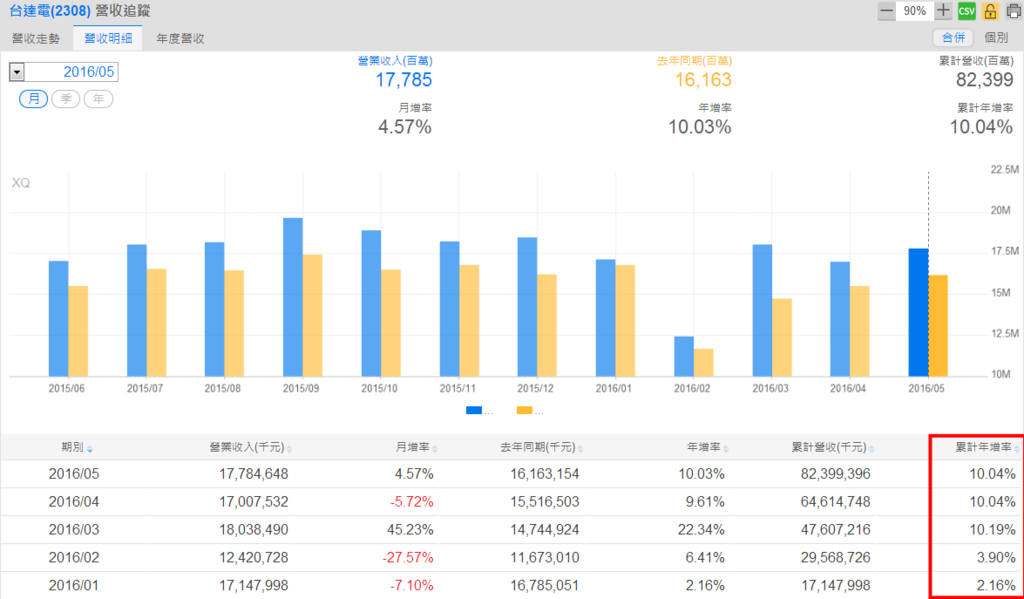This screenshot has height=599, width=1024.
Task: Zoom in with the plus button
Action: 943,11
